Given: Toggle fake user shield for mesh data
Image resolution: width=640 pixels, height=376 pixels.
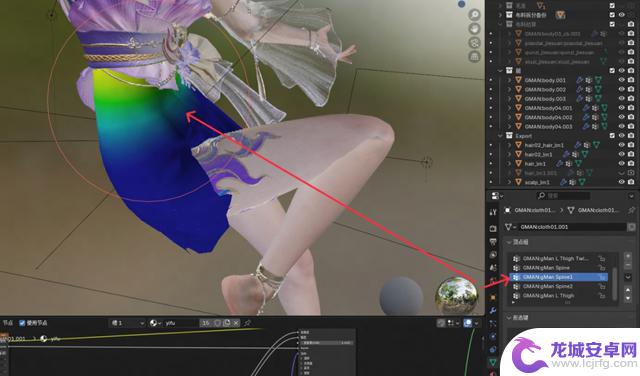Looking at the screenshot, I should pyautogui.click(x=631, y=227).
